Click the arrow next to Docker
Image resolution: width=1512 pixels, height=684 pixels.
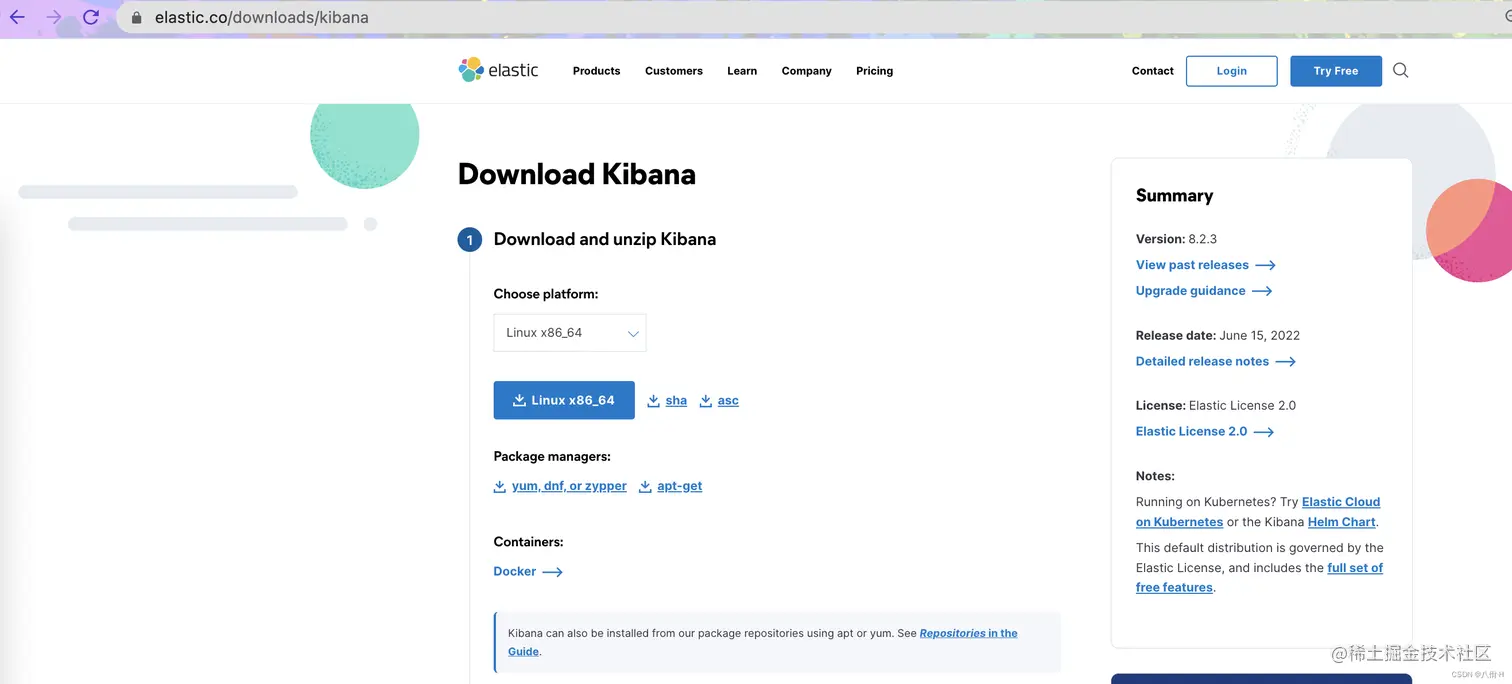coord(552,572)
